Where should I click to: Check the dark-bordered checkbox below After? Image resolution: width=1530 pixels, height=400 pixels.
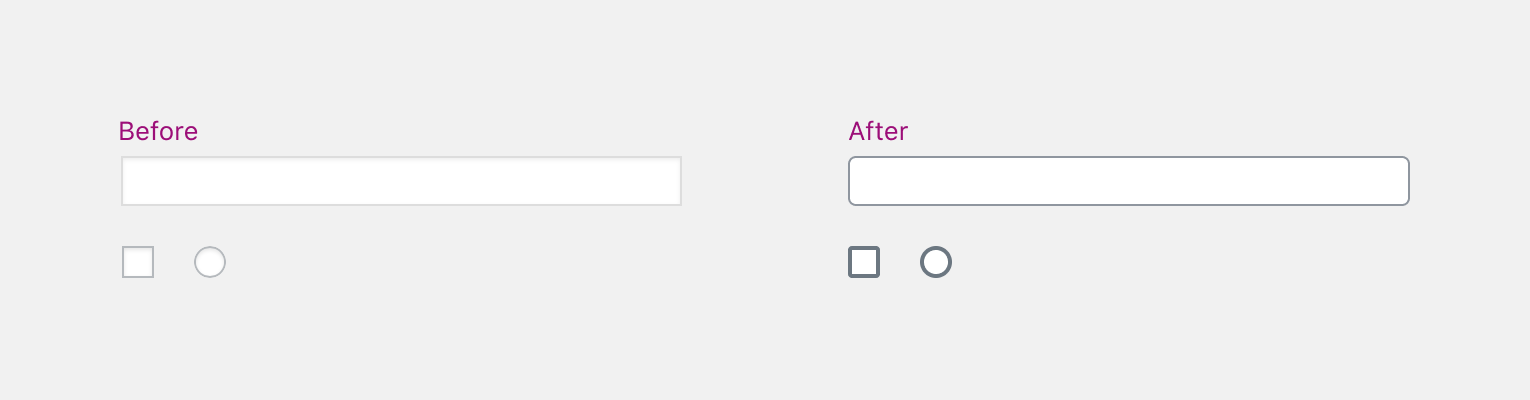[864, 262]
